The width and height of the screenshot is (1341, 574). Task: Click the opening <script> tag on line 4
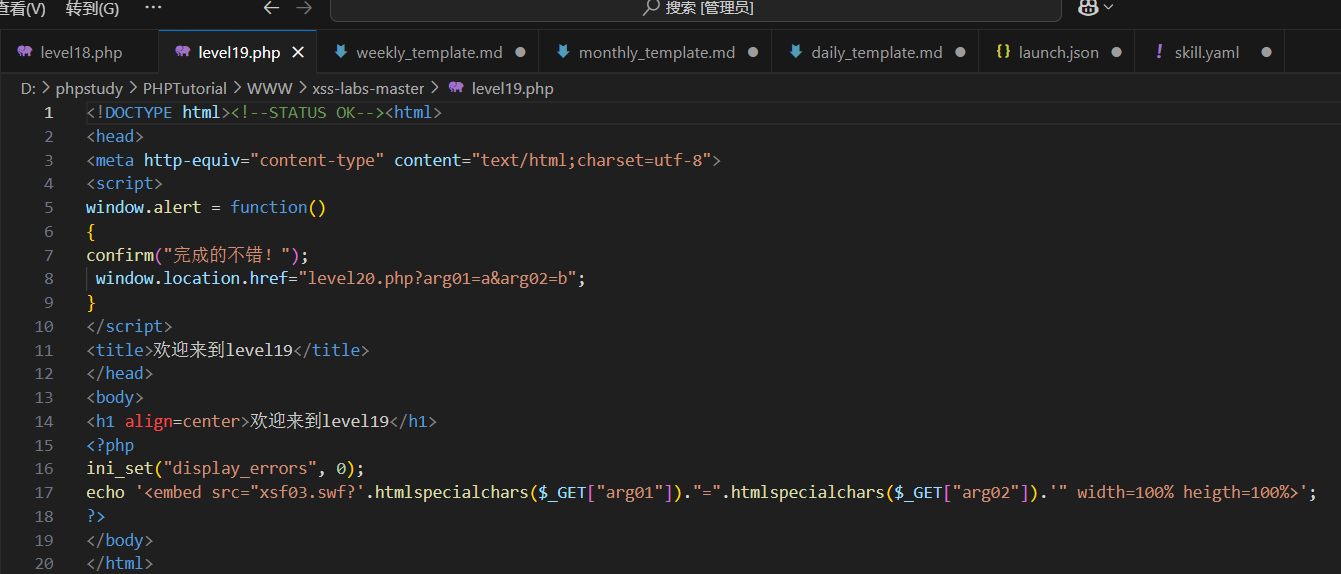coord(124,183)
